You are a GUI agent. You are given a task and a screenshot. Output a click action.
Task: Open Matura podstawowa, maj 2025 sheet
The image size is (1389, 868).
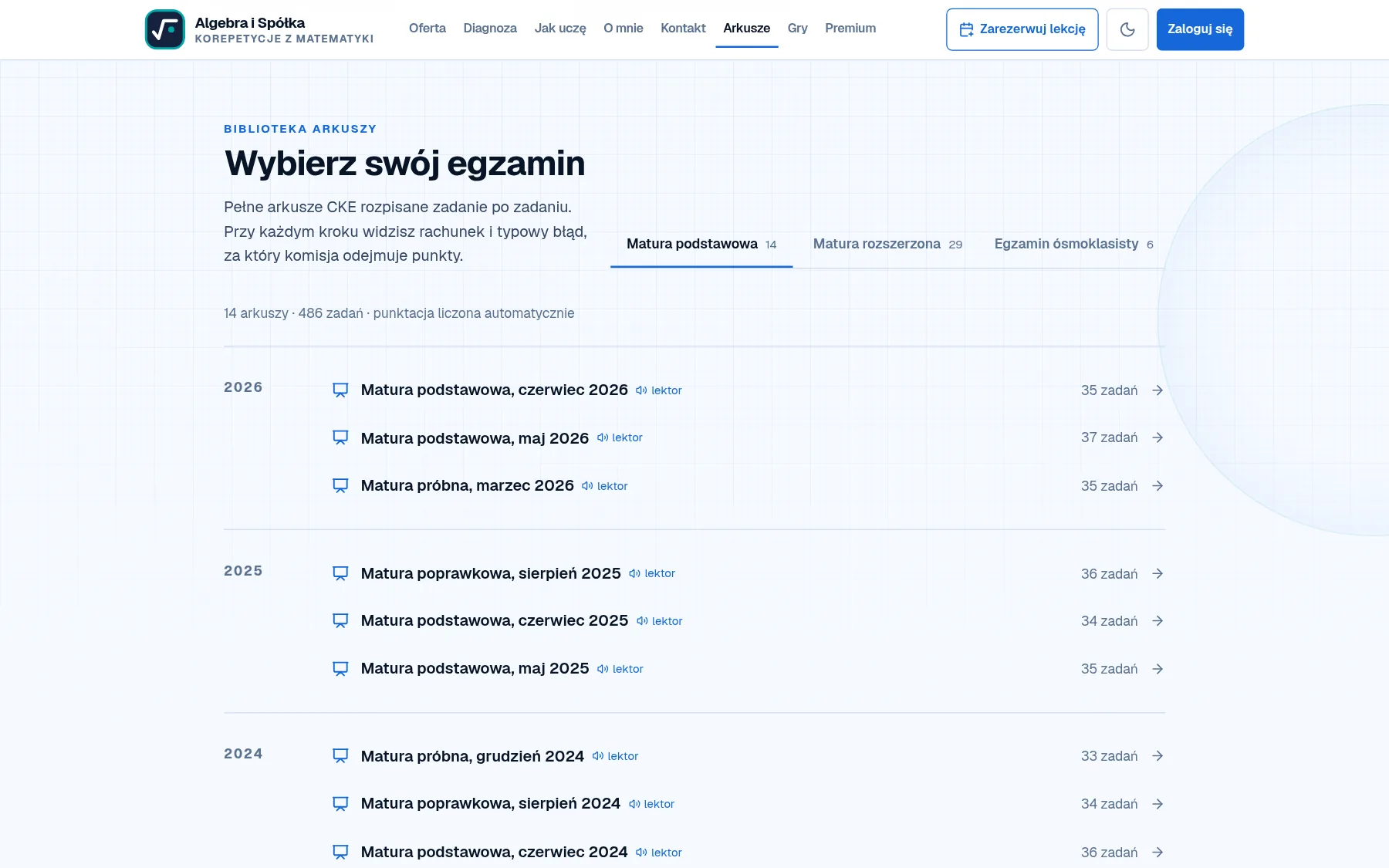(x=475, y=669)
